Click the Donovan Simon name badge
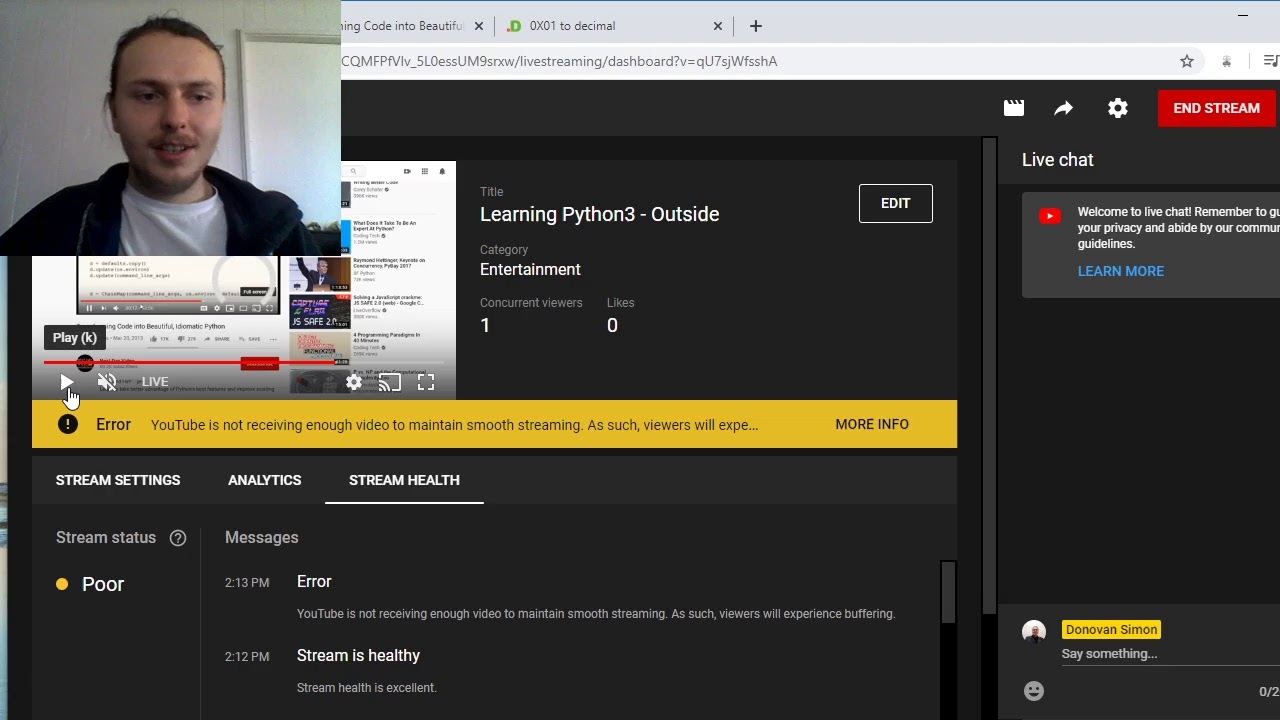The height and width of the screenshot is (720, 1280). pos(1111,629)
